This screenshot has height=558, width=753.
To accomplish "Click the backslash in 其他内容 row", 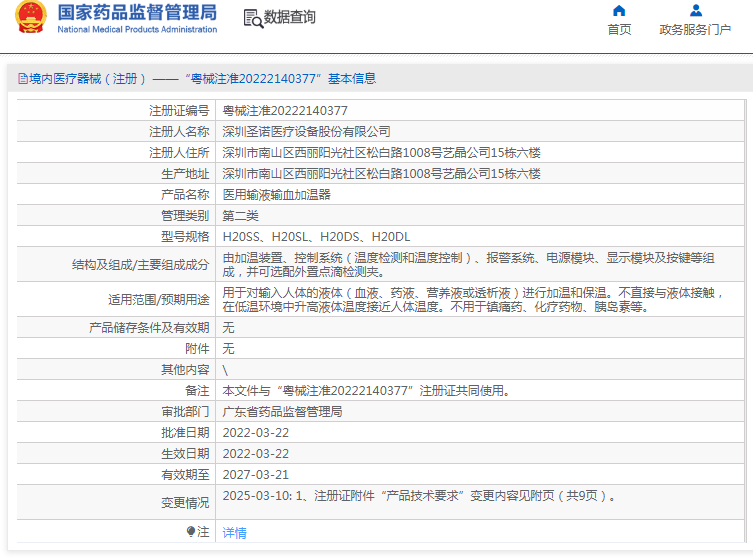I will tap(225, 370).
